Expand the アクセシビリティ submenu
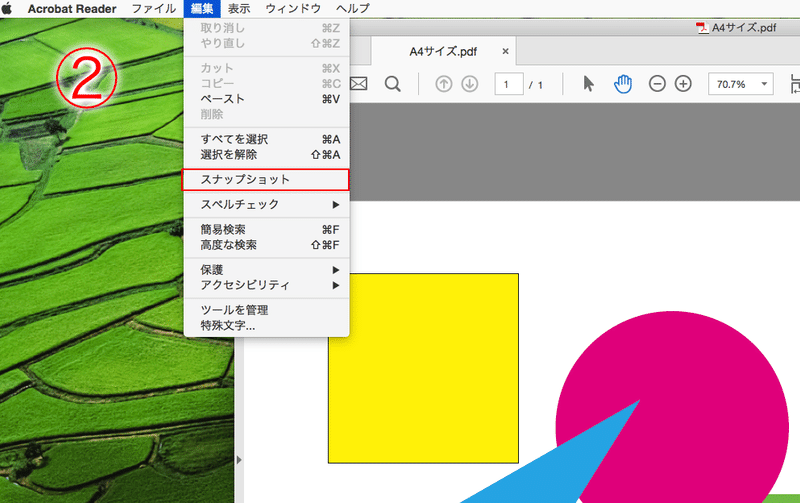800x503 pixels. pyautogui.click(x=266, y=285)
